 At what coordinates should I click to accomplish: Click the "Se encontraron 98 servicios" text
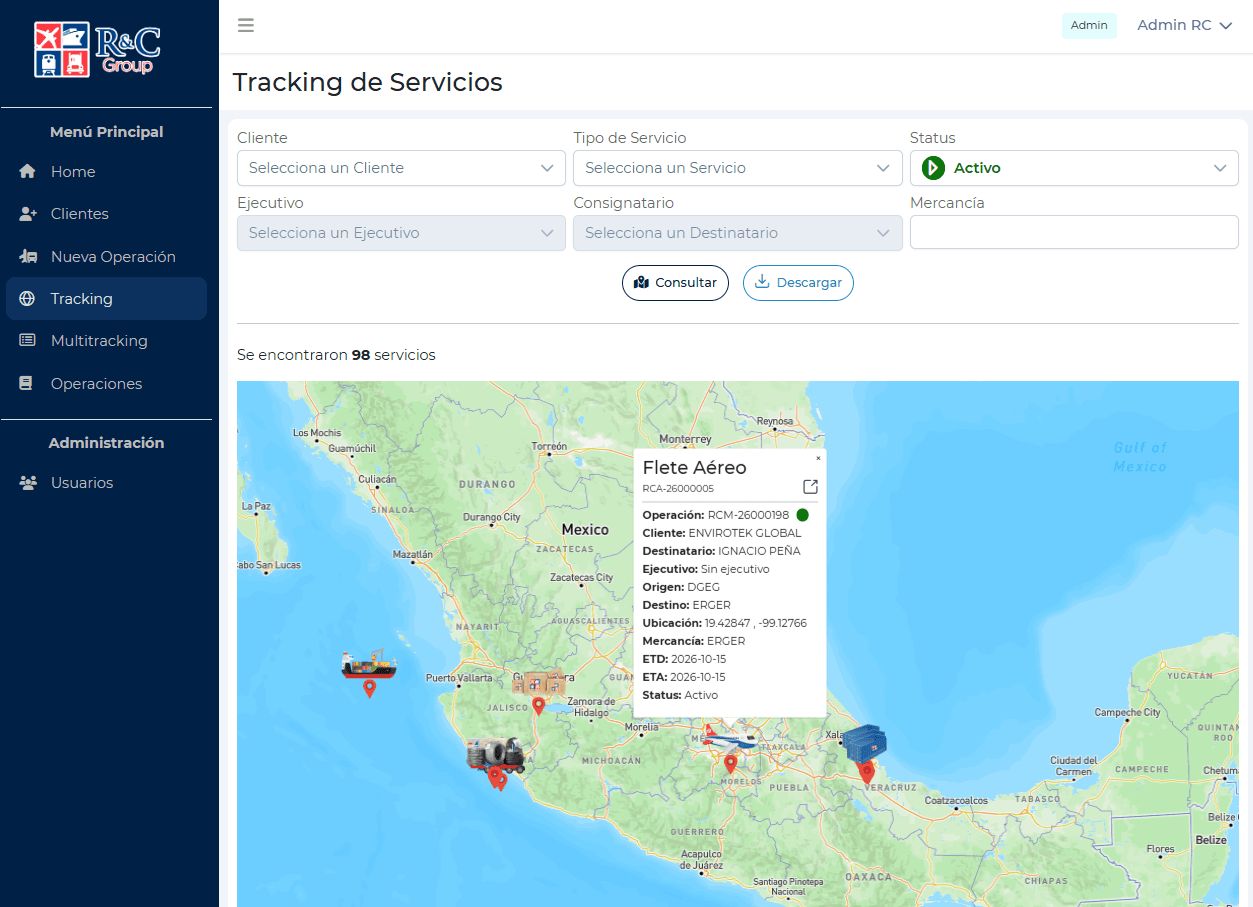coord(336,355)
